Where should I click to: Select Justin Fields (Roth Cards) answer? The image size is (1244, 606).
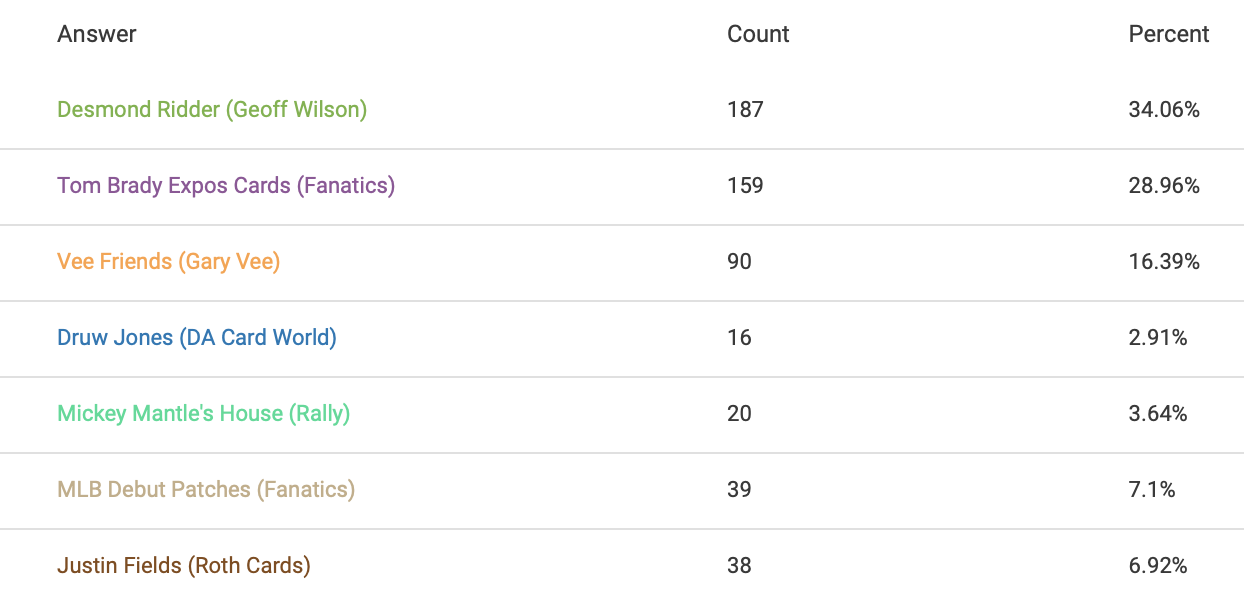(184, 566)
